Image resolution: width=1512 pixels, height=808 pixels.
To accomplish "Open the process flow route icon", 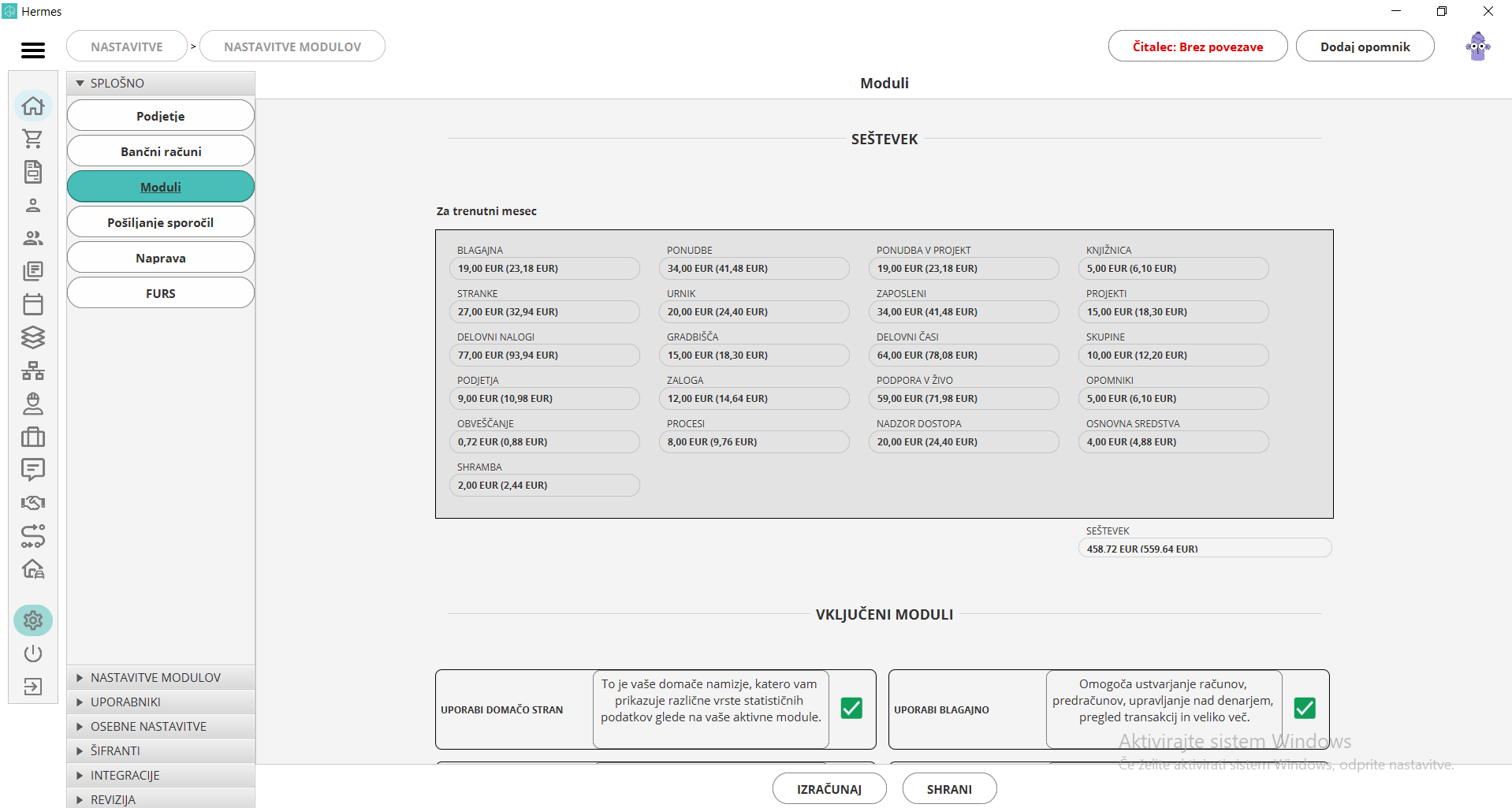I will point(33,536).
